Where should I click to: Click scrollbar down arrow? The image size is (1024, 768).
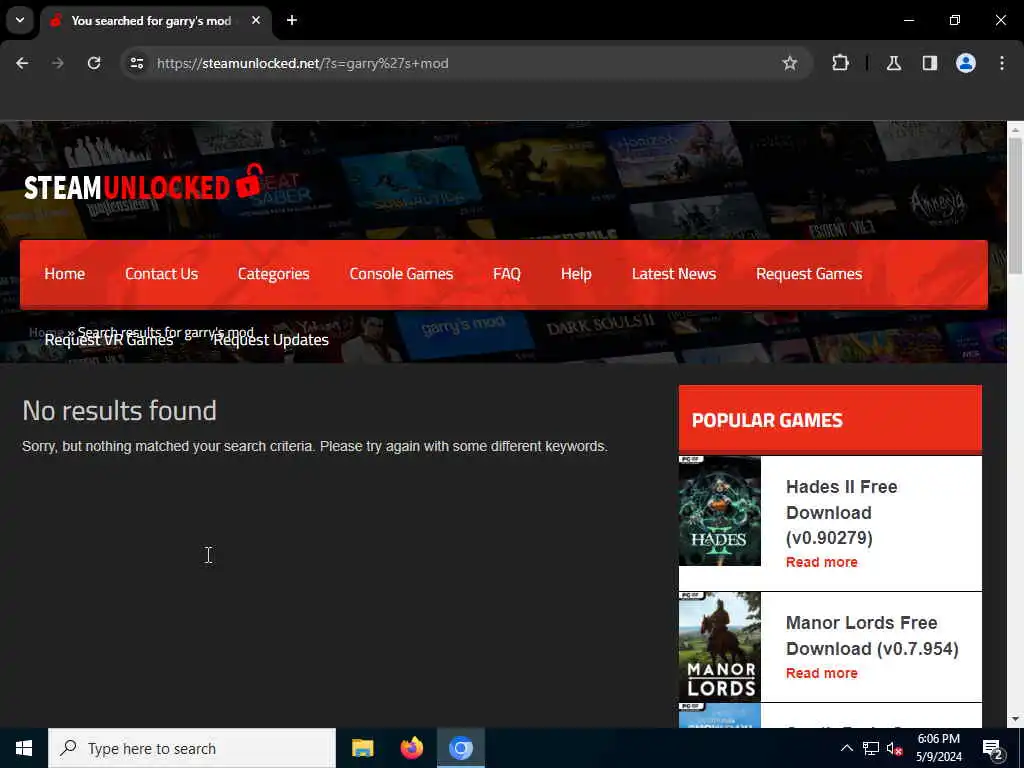pos(1015,719)
